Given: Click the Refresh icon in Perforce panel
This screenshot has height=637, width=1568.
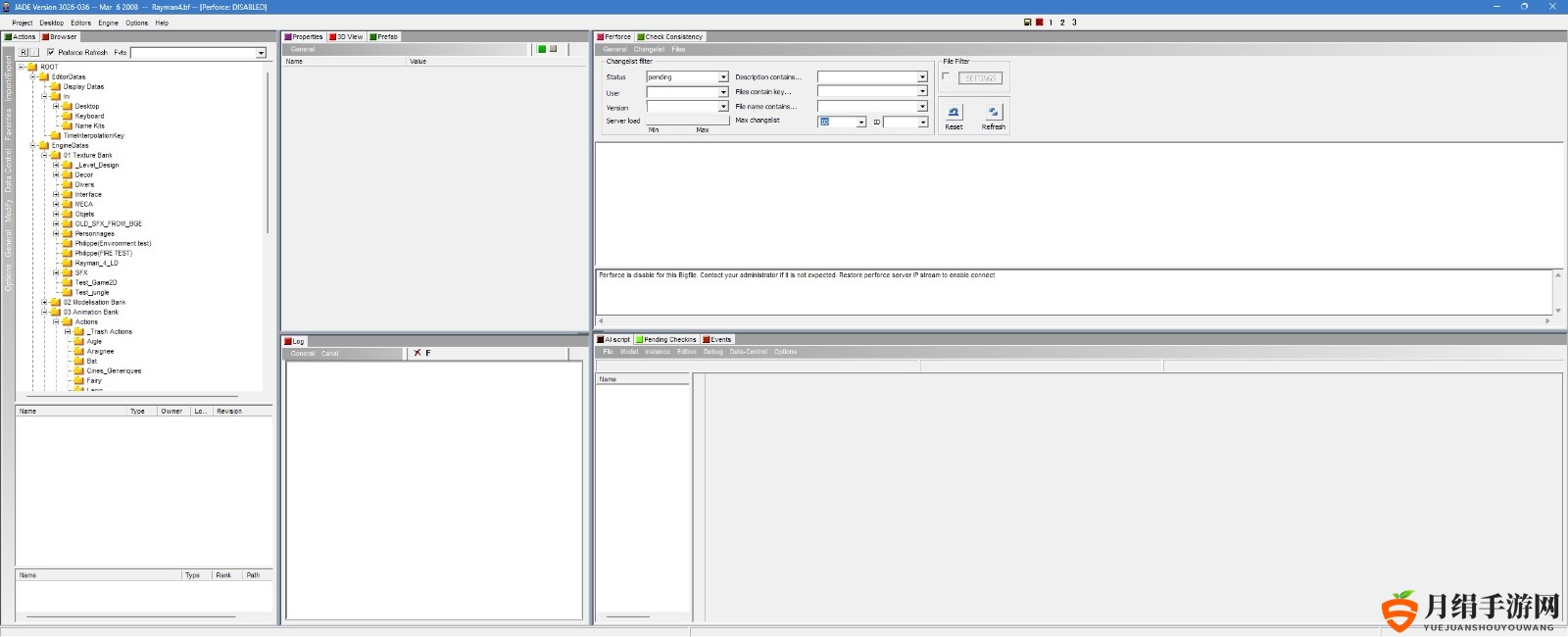Looking at the screenshot, I should coord(994,113).
